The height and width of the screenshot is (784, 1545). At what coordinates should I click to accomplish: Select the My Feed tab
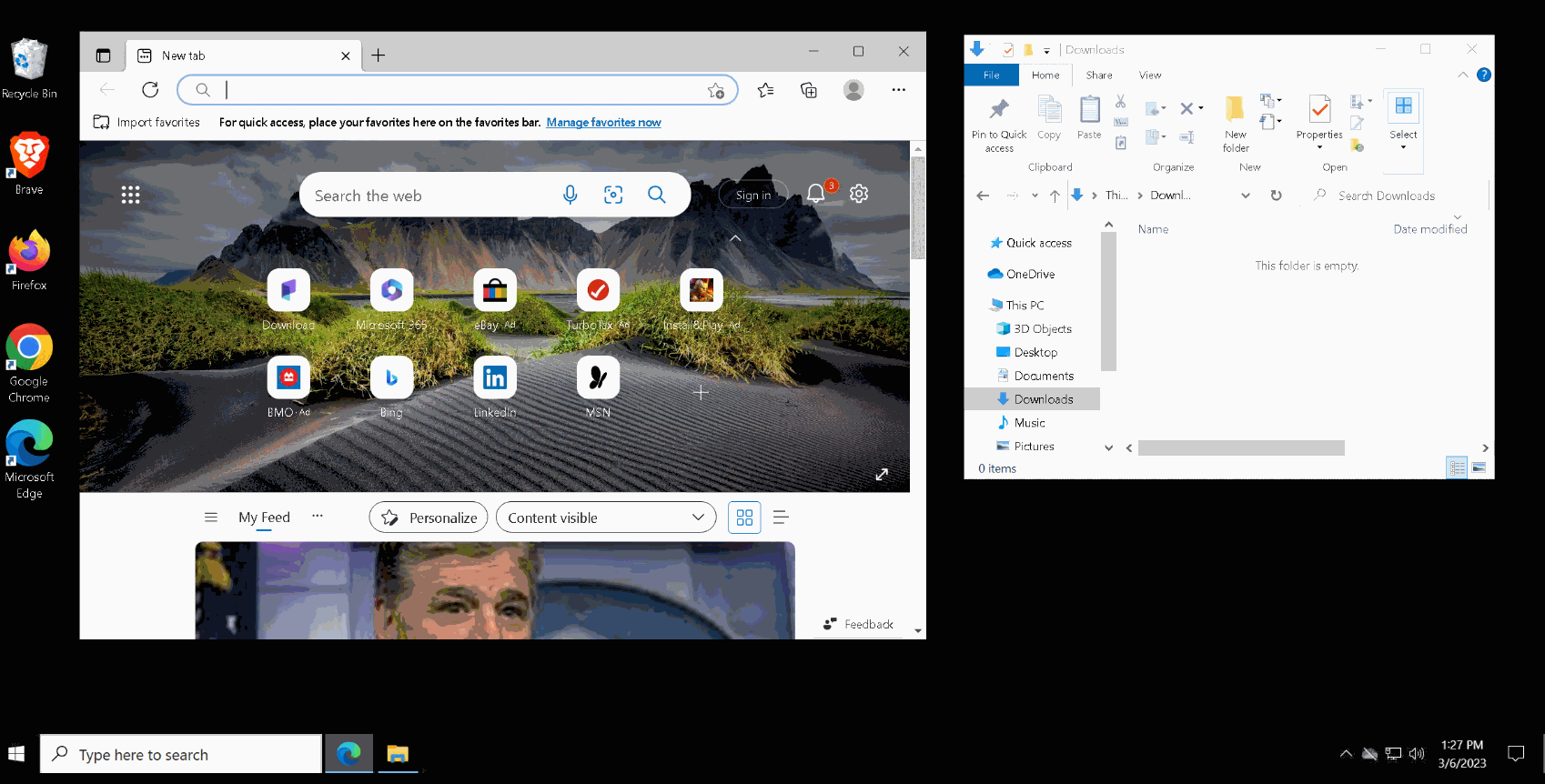[x=264, y=518]
